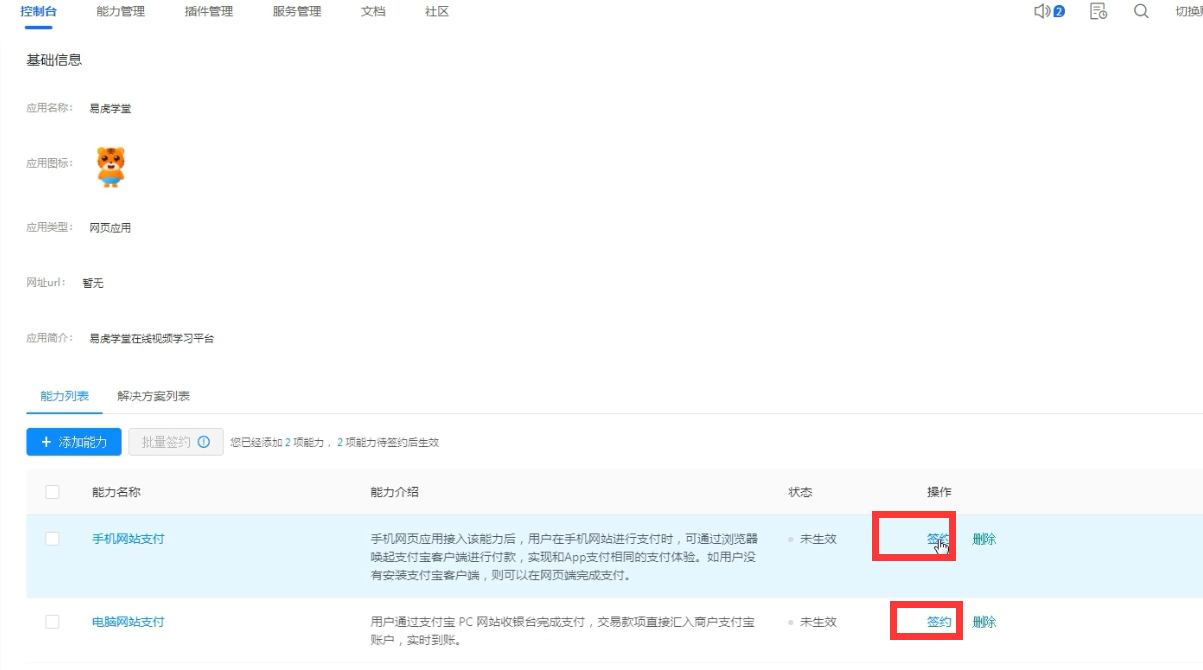
Task: Delete the 电脑网站支付 capability via 删除
Action: click(985, 621)
